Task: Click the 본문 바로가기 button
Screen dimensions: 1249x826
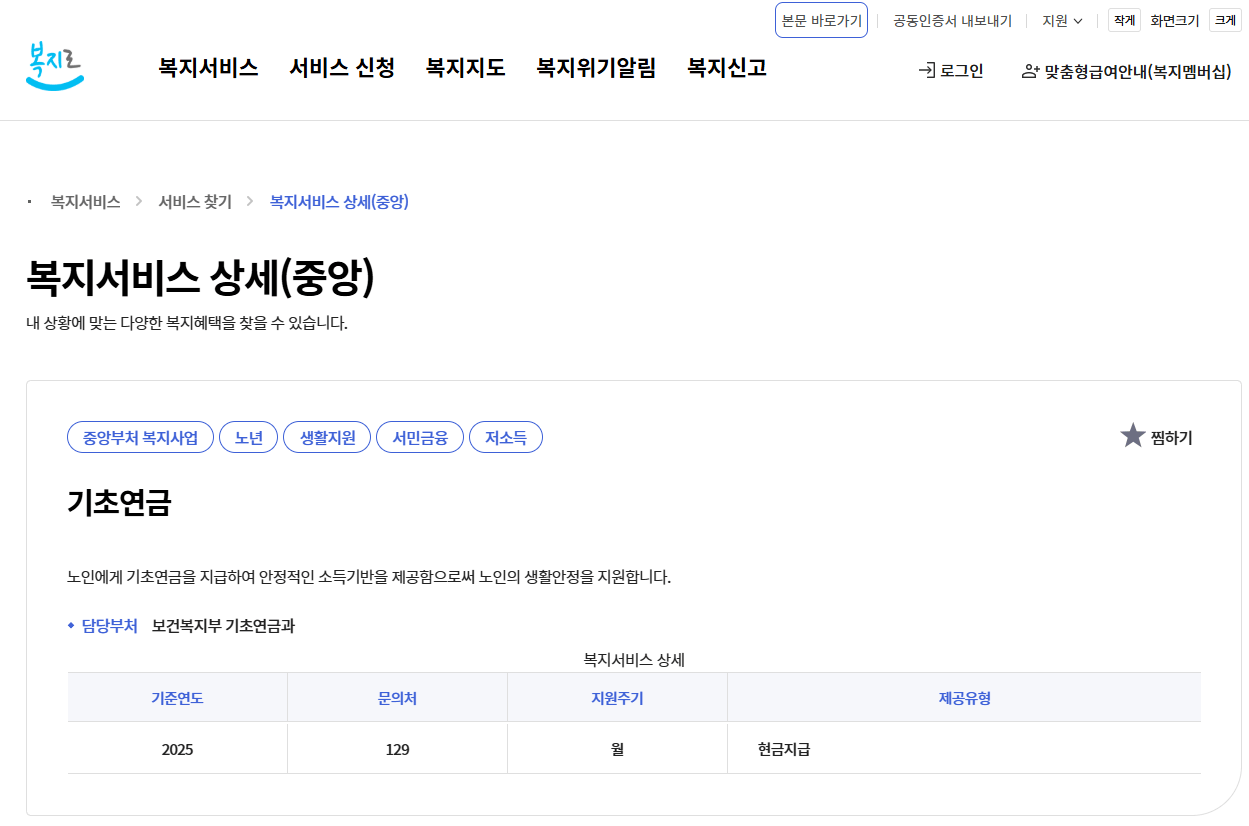Action: (821, 19)
